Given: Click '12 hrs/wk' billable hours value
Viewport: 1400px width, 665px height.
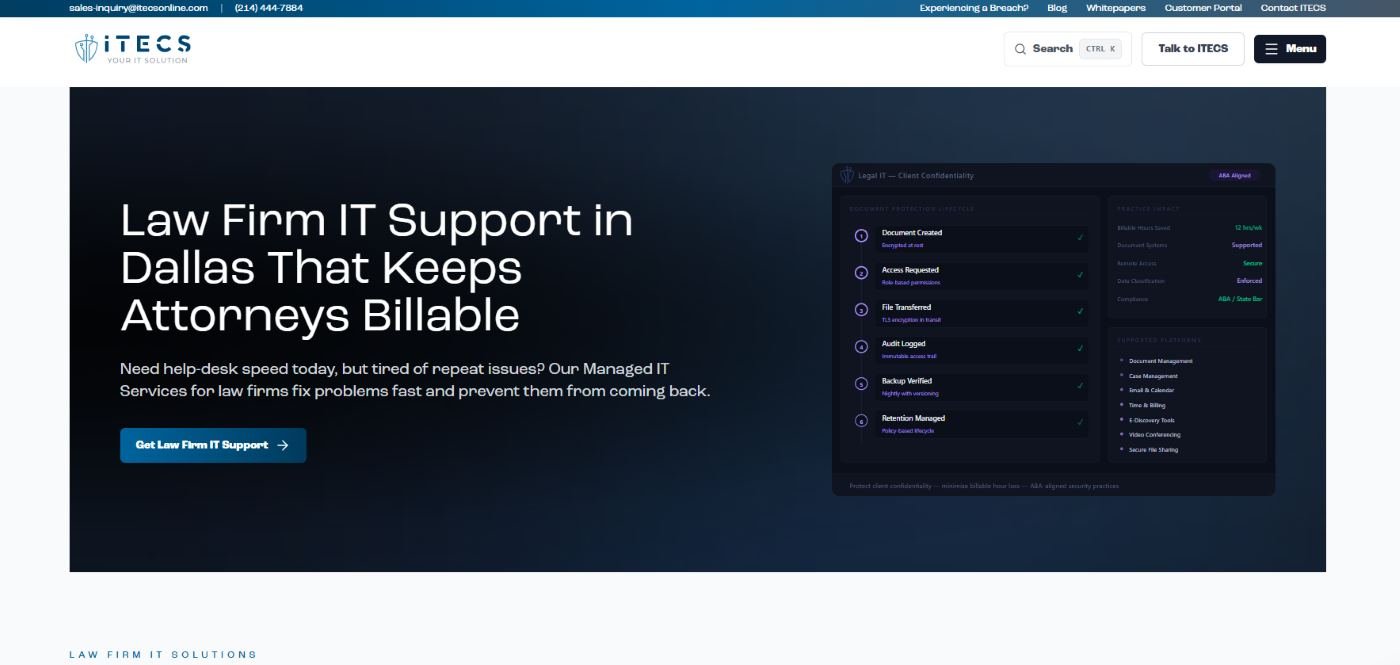Looking at the screenshot, I should (x=1248, y=228).
